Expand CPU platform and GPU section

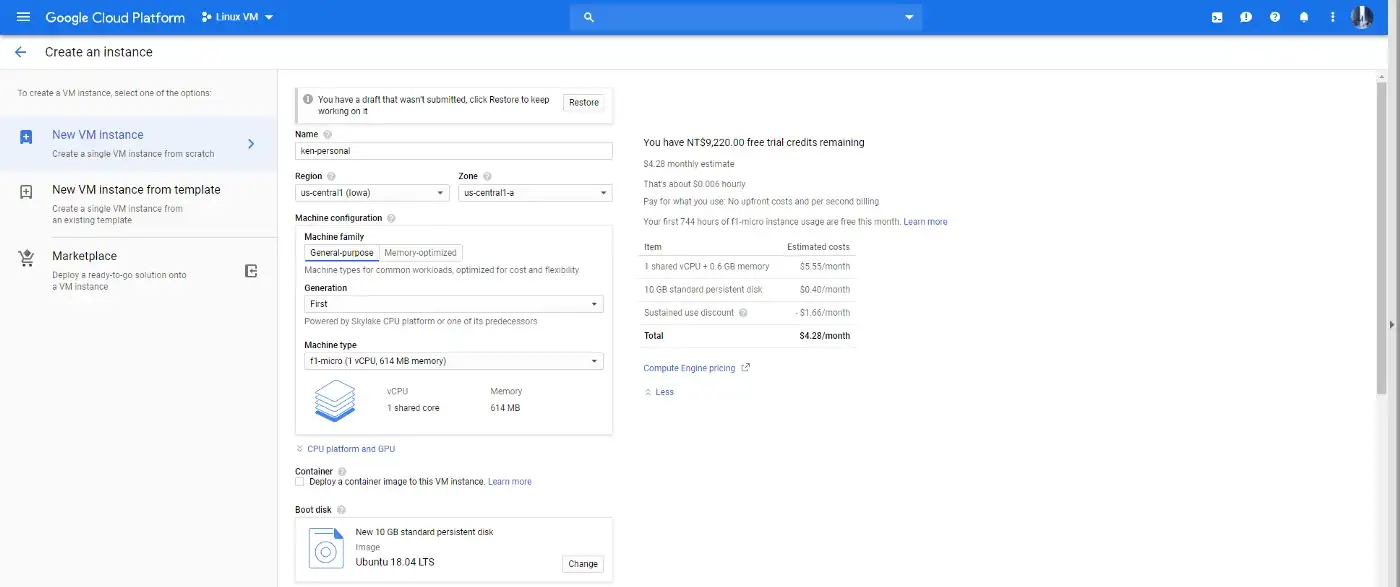(346, 449)
